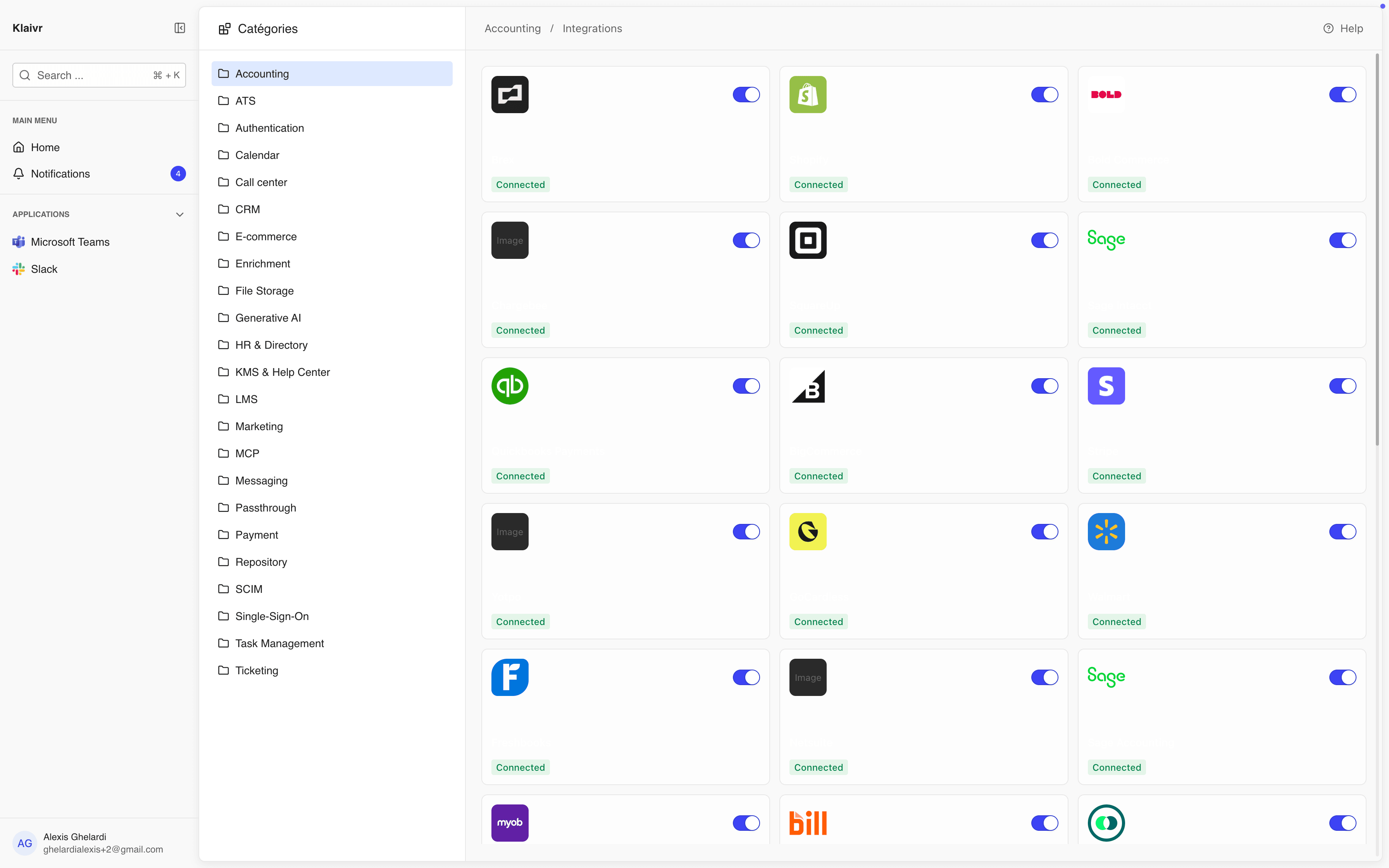Toggle the Shopify card switch

click(1044, 94)
